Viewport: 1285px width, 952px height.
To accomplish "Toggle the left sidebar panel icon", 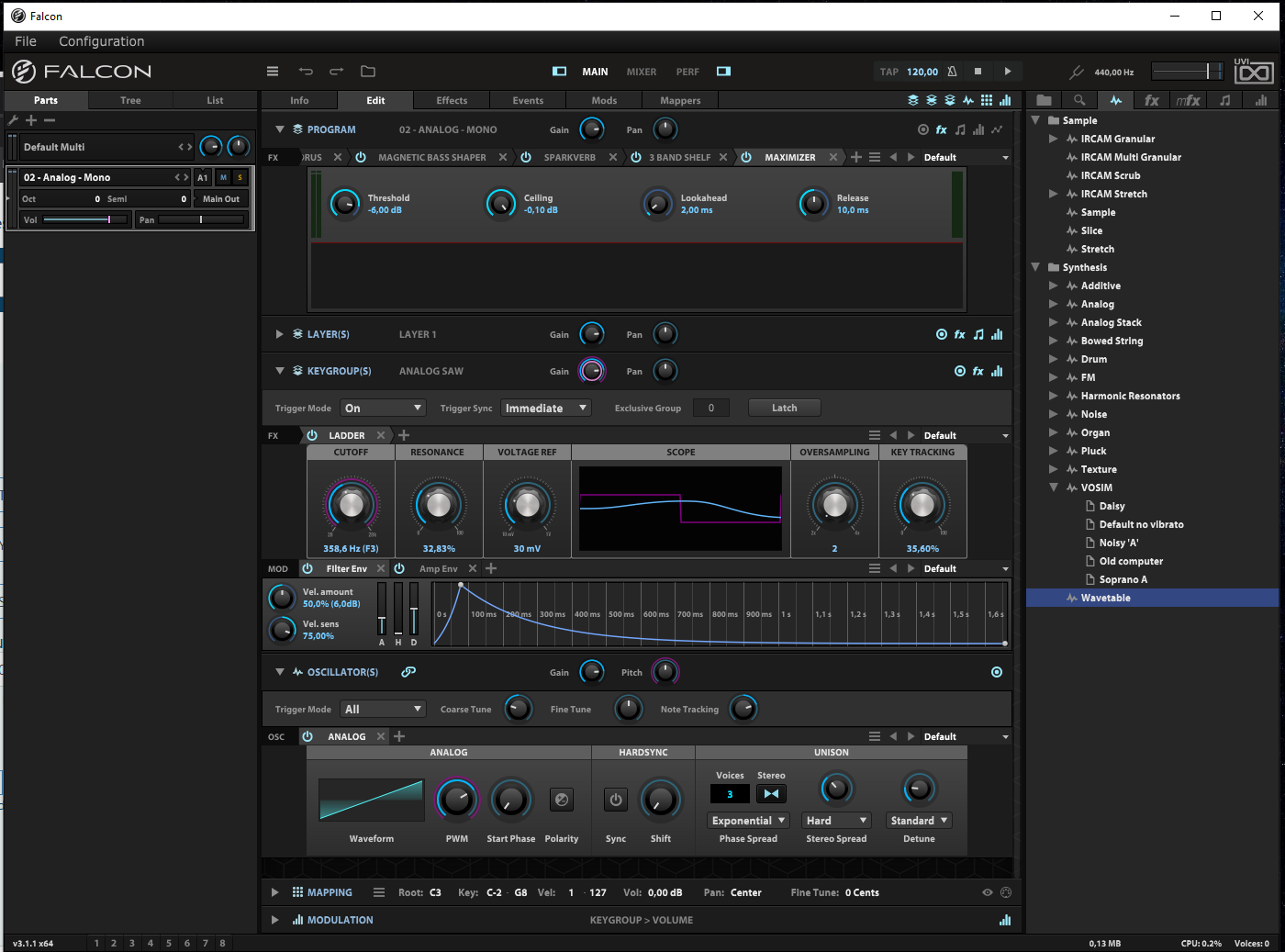I will pyautogui.click(x=559, y=72).
